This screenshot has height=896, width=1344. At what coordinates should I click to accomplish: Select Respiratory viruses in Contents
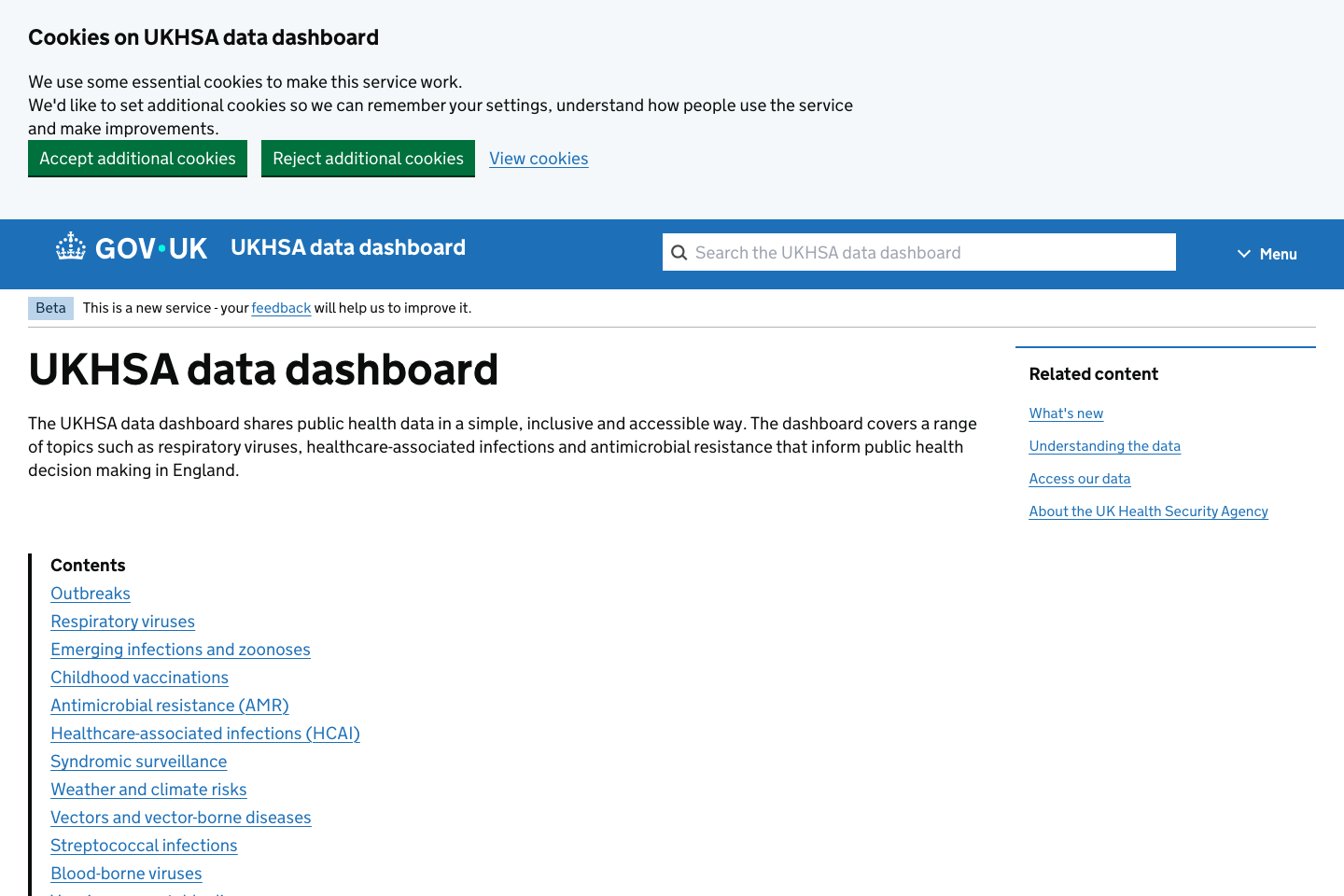tap(122, 621)
